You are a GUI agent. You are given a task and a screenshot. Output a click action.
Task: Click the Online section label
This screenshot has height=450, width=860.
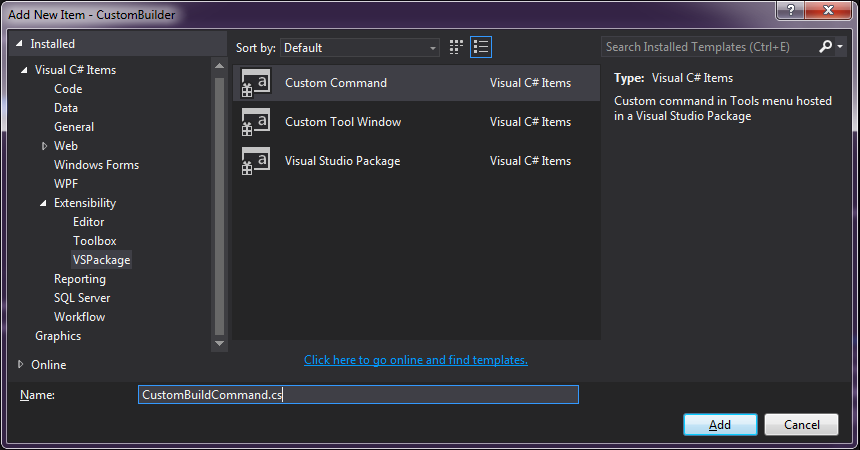[x=49, y=364]
